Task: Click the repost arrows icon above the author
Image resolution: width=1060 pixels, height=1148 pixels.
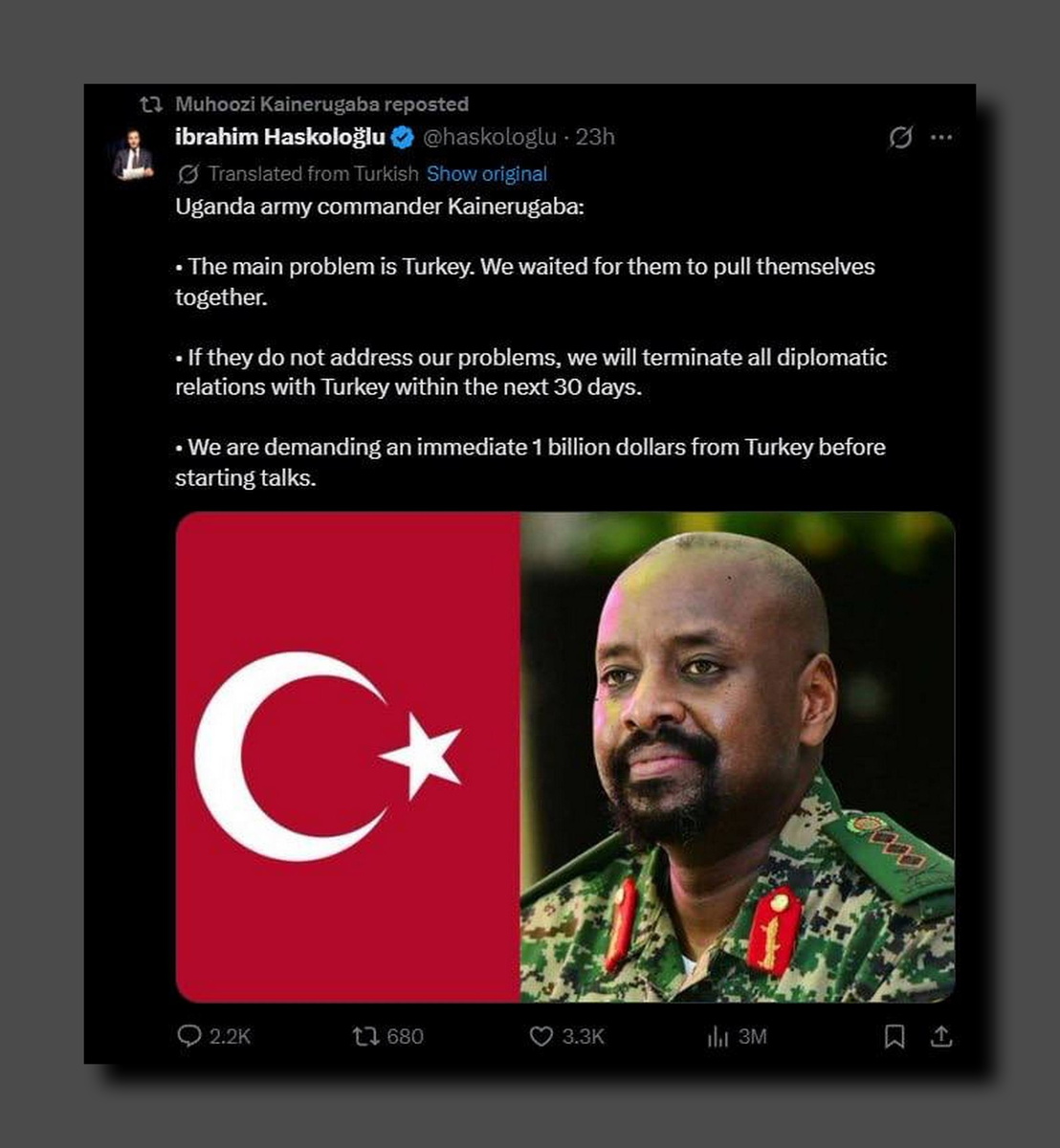Action: [150, 104]
